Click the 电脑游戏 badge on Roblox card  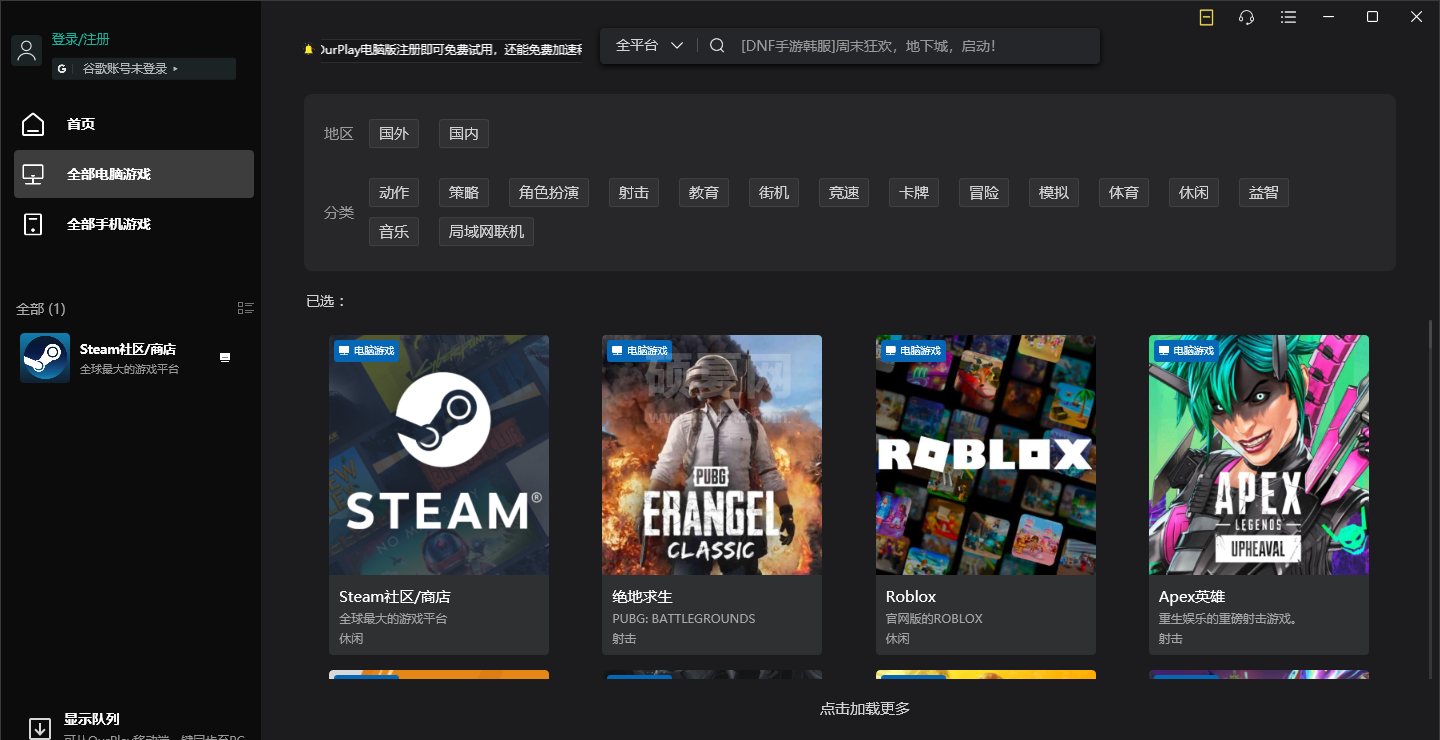(913, 351)
